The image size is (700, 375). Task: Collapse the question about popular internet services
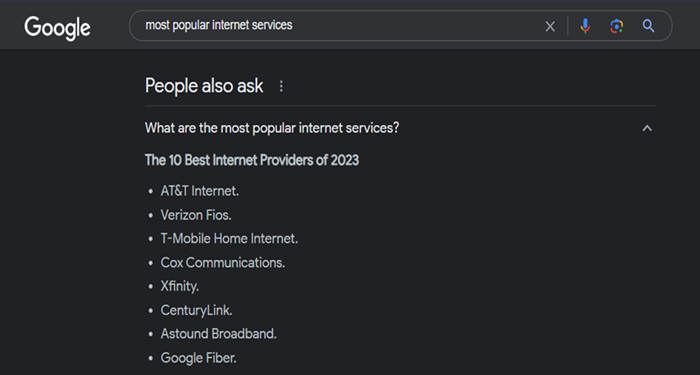pyautogui.click(x=272, y=128)
